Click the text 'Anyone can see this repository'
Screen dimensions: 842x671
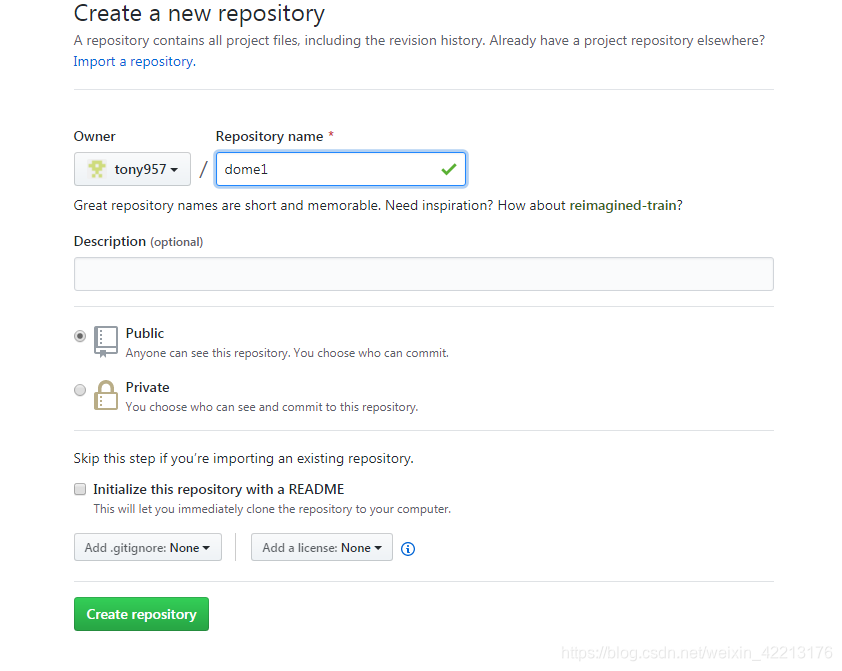click(x=208, y=353)
